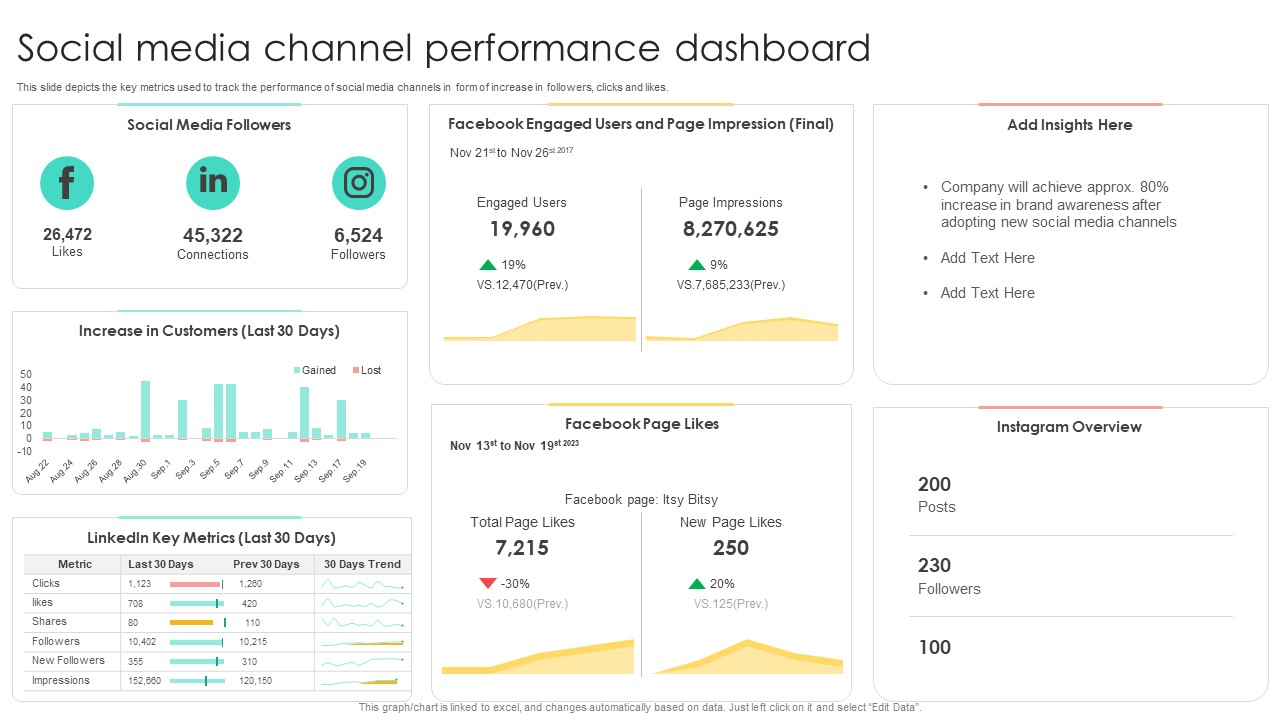Click the New Followers row label
This screenshot has width=1280, height=720.
68,661
